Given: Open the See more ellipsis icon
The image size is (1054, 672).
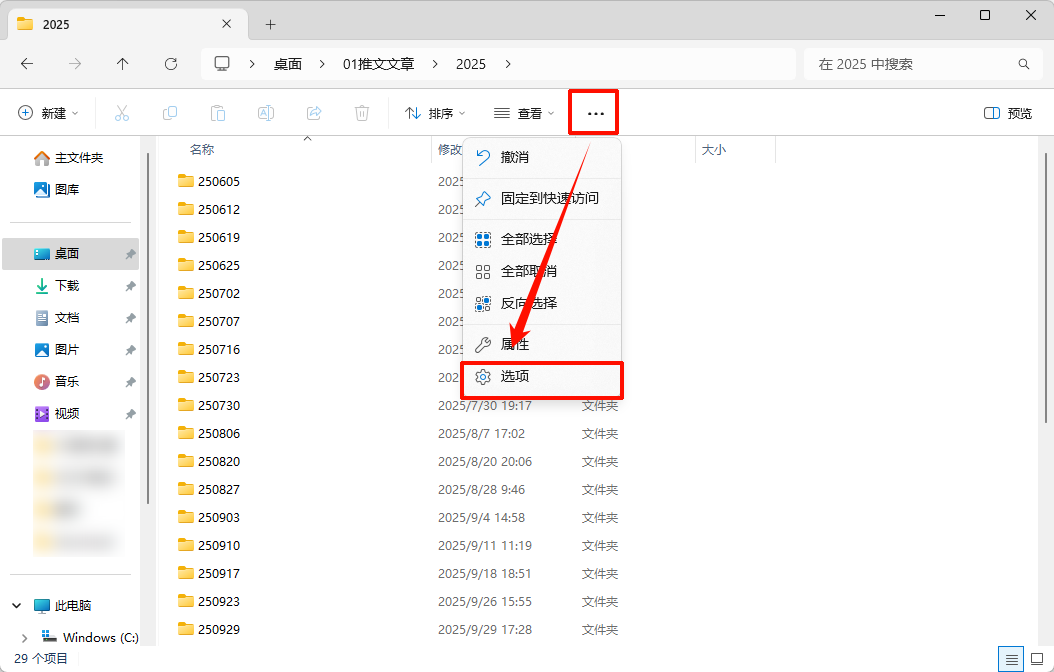Looking at the screenshot, I should (593, 112).
